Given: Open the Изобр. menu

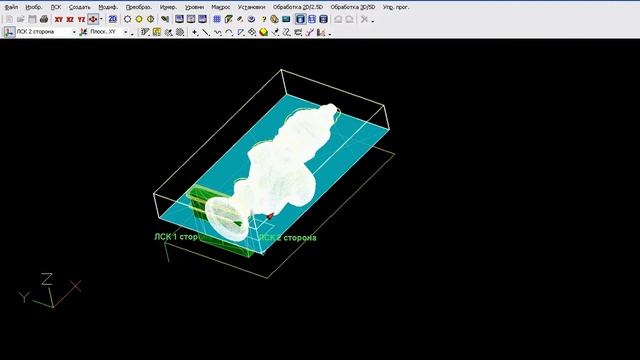Looking at the screenshot, I should point(33,7).
